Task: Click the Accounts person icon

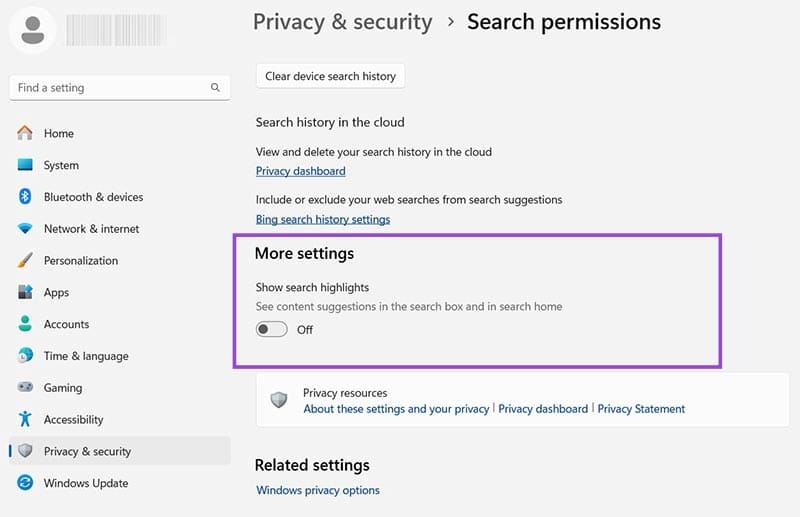Action: (x=24, y=324)
